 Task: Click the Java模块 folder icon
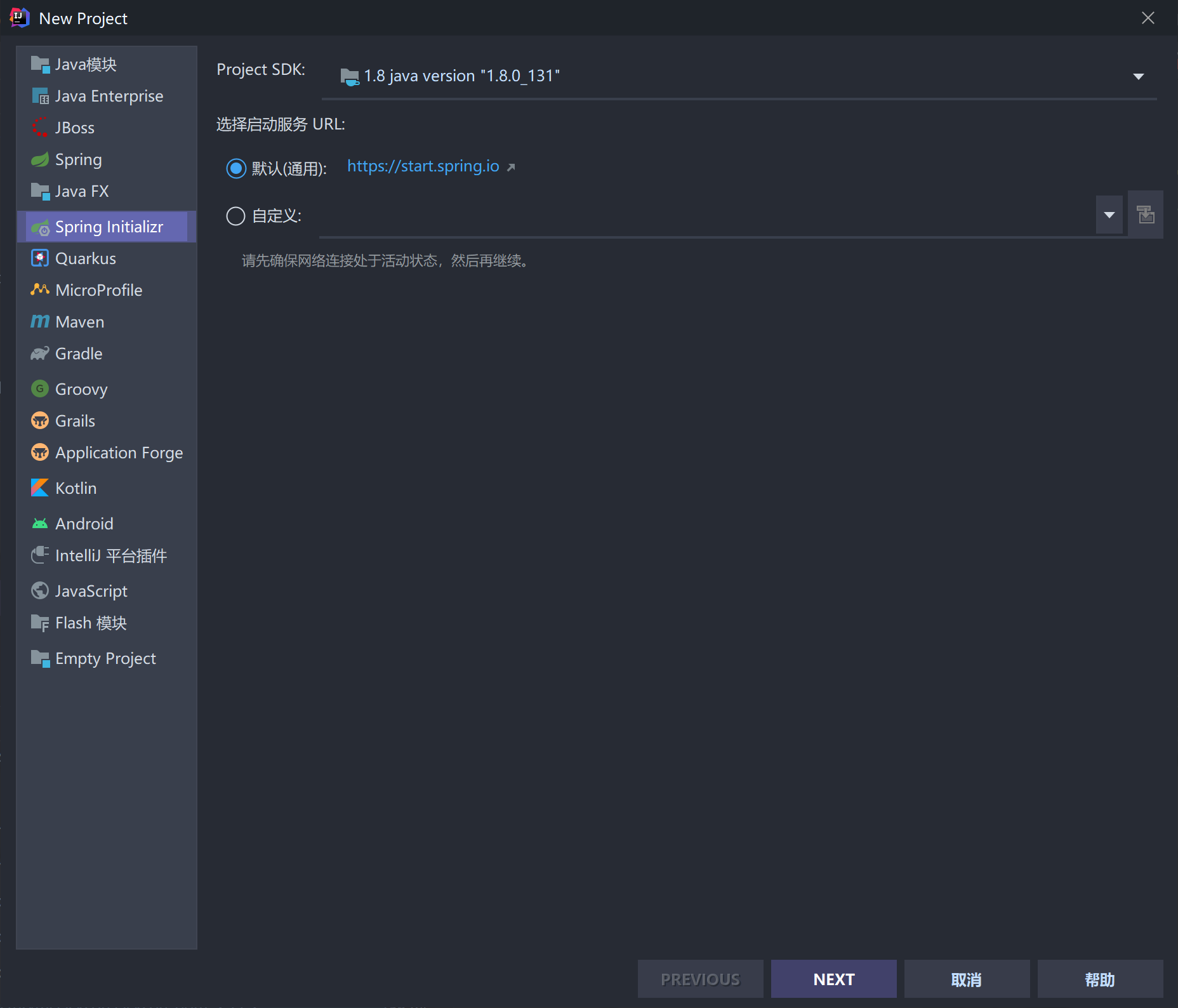click(x=40, y=64)
